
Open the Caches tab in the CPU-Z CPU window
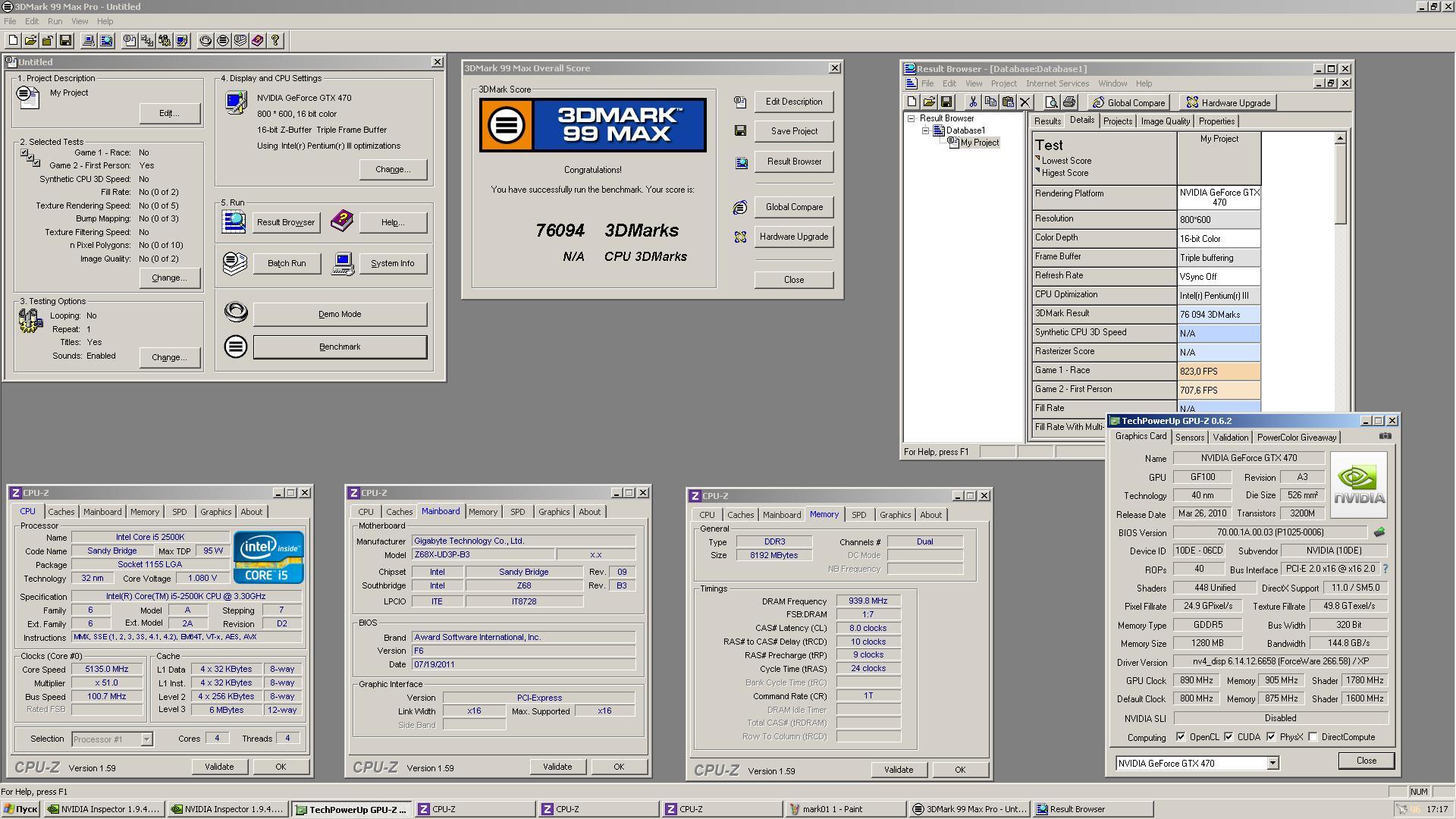61,512
